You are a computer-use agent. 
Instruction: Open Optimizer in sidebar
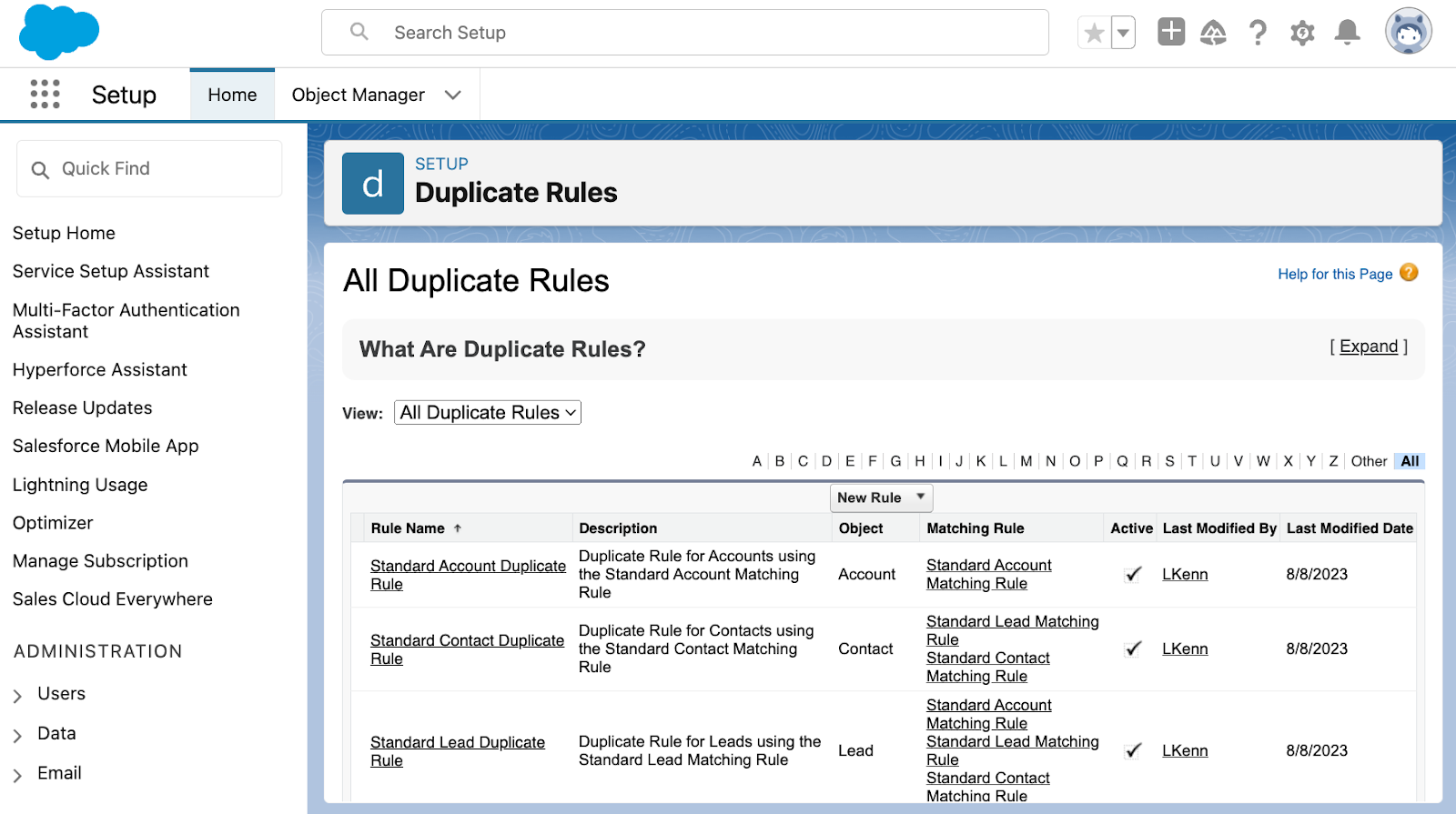coord(53,523)
